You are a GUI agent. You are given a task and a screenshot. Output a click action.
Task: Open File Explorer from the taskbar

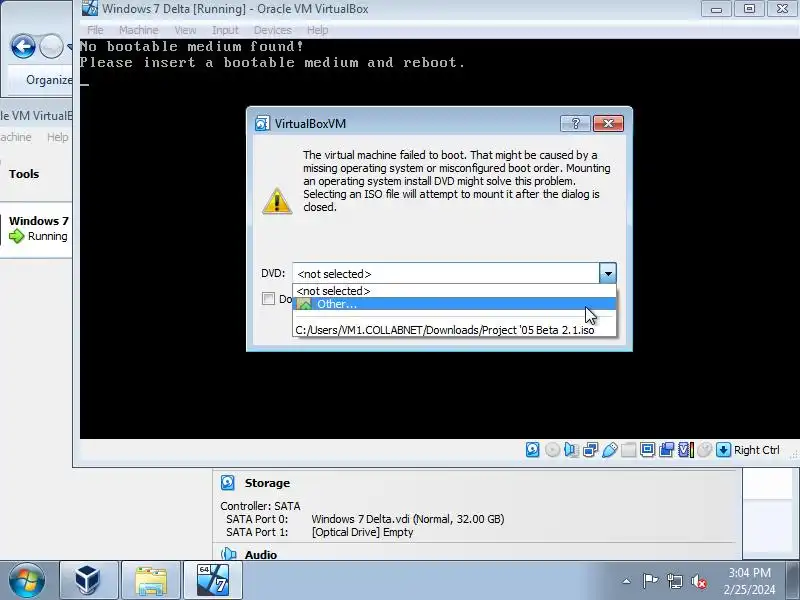tap(151, 580)
